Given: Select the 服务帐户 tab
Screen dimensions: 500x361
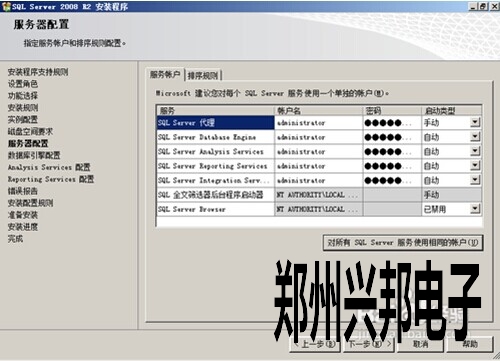Looking at the screenshot, I should tap(165, 74).
